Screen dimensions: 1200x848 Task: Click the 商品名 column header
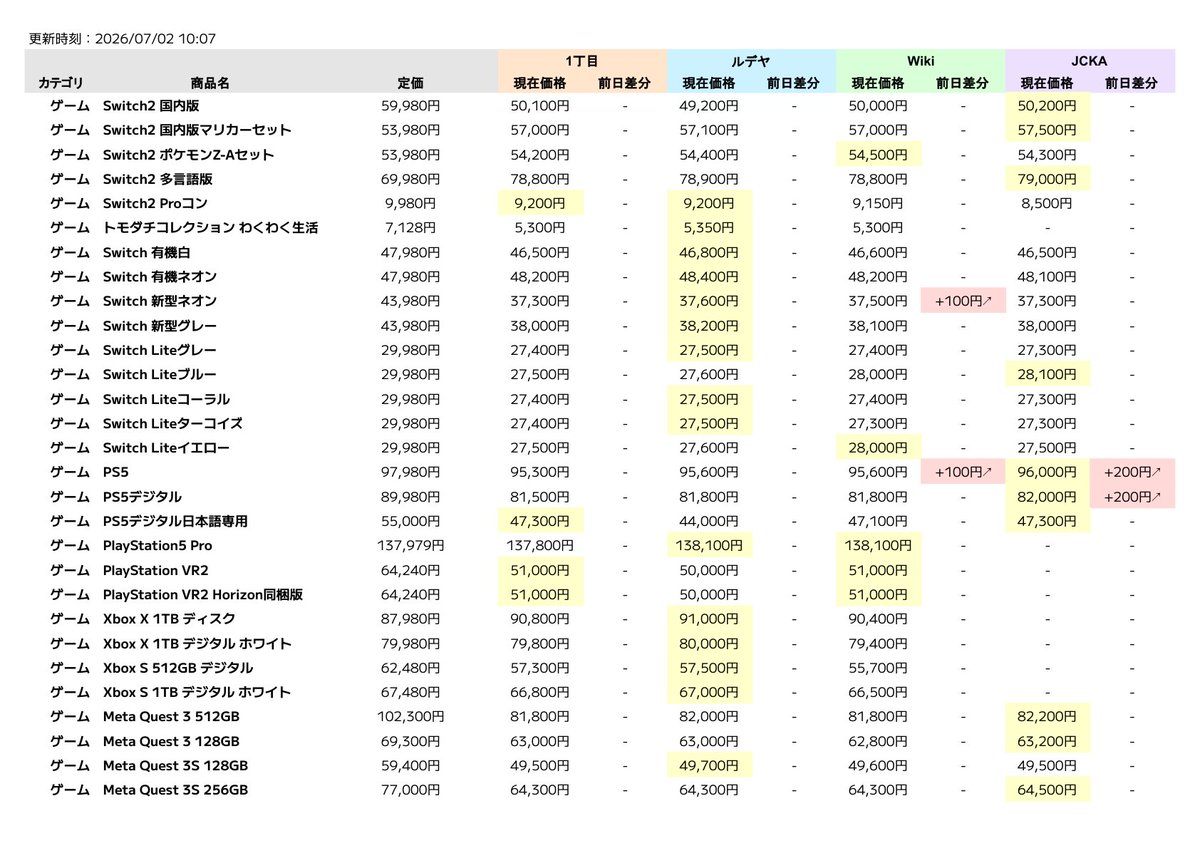click(x=210, y=83)
